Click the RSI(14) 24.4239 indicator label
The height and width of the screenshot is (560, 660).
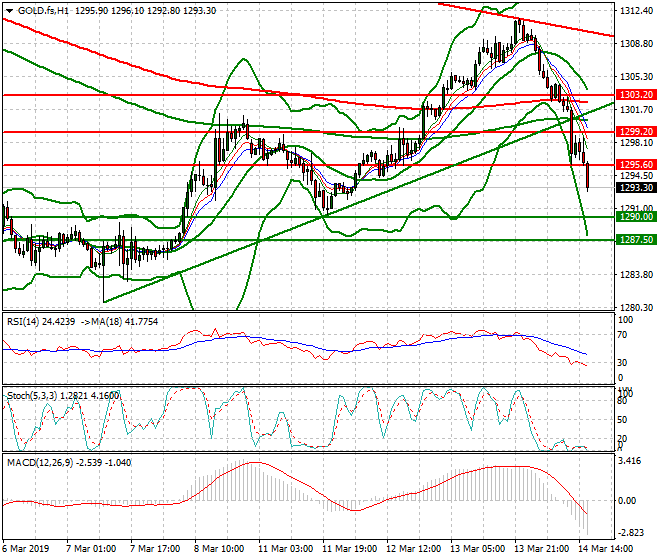point(41,322)
